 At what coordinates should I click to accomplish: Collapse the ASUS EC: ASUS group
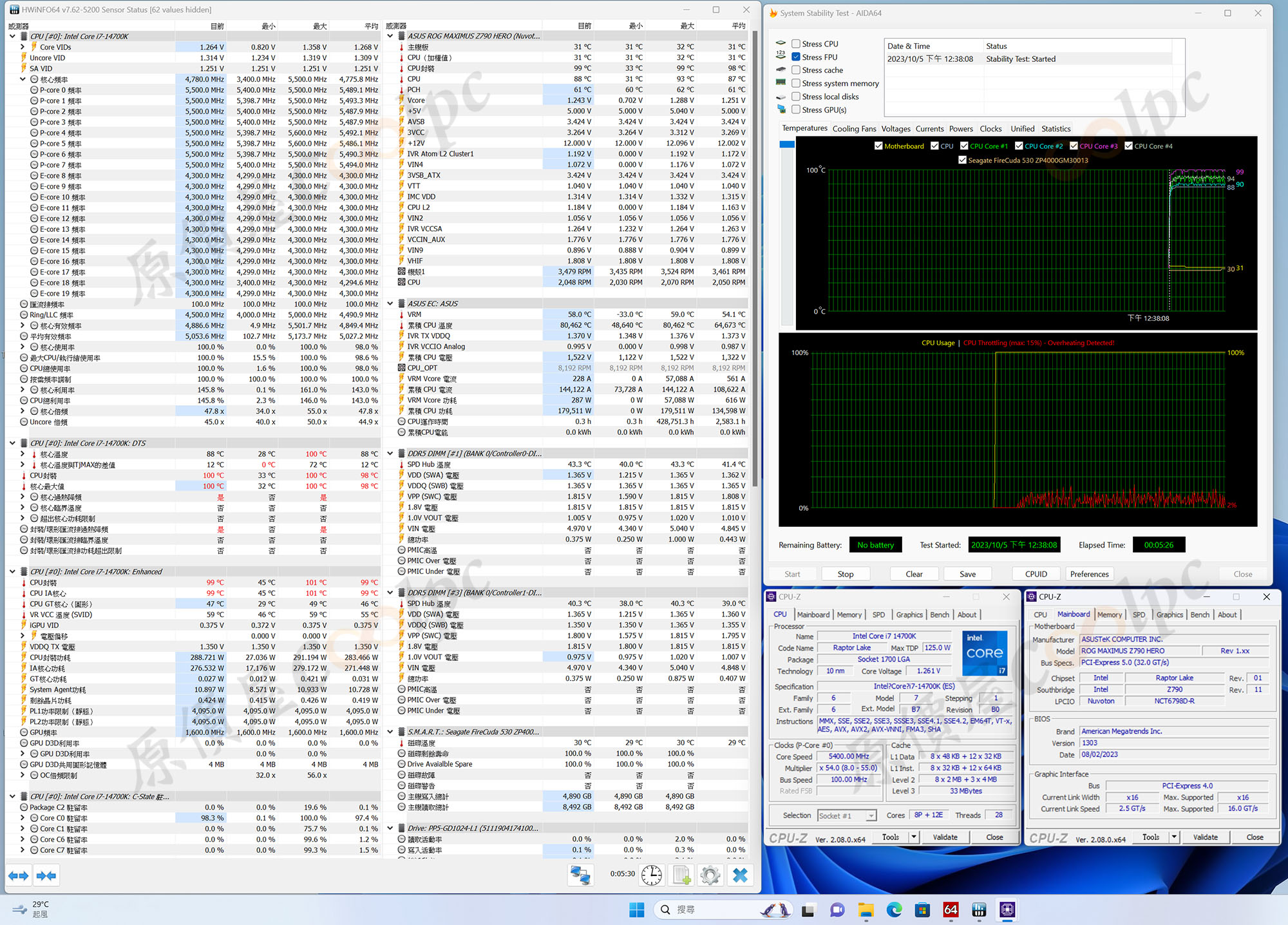(390, 304)
